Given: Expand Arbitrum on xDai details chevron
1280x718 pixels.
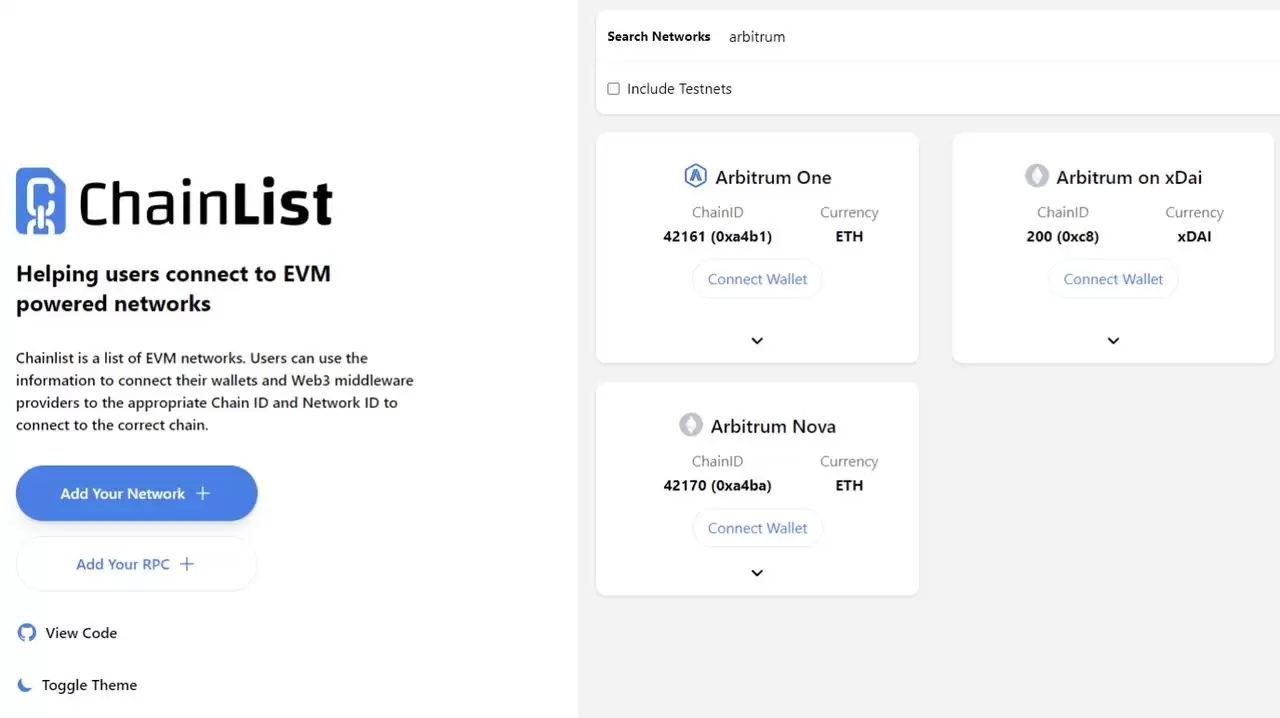Looking at the screenshot, I should point(1113,340).
